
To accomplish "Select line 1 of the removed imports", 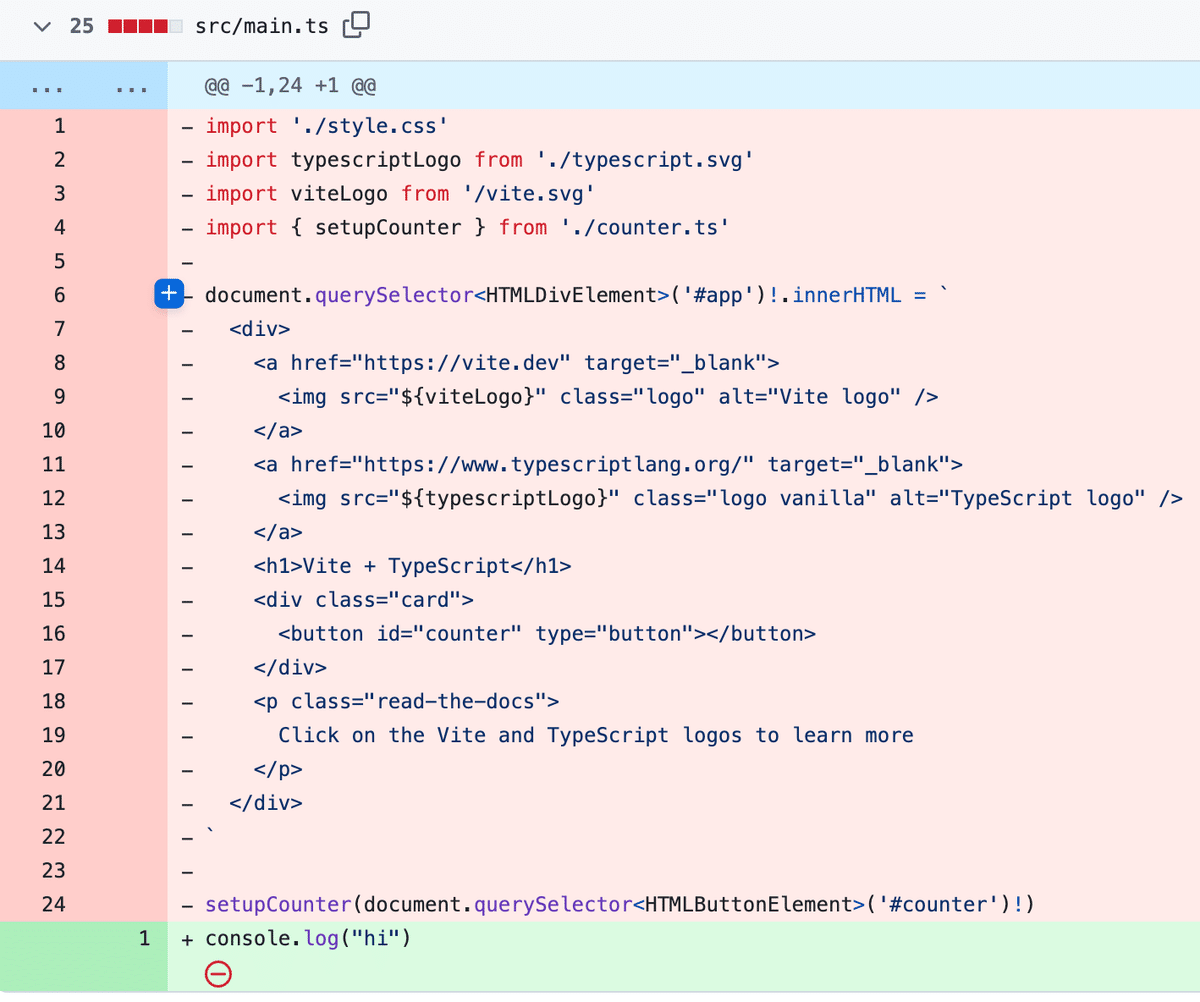I will [x=58, y=126].
